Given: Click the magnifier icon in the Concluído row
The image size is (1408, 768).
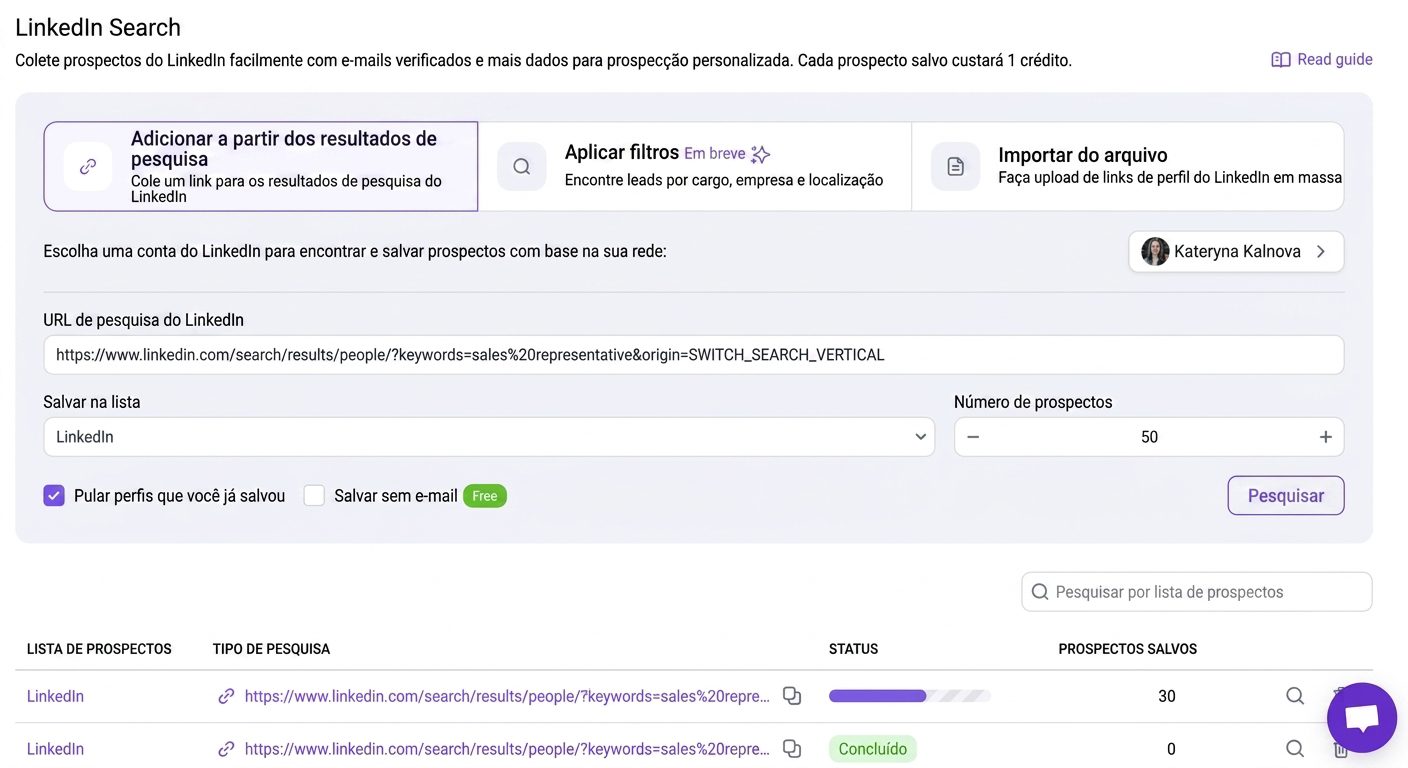Looking at the screenshot, I should point(1295,749).
